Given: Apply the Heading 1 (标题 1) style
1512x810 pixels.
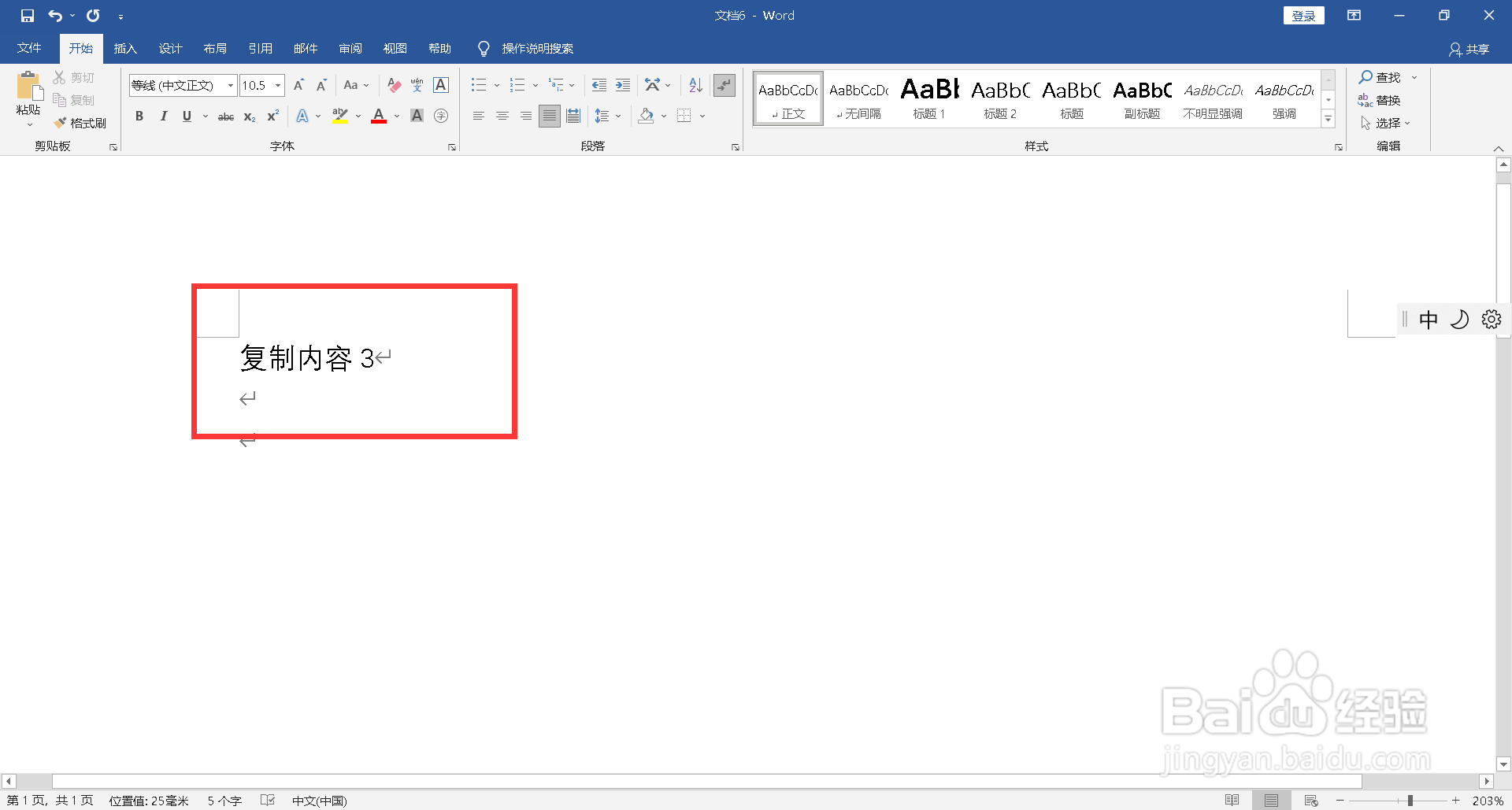Looking at the screenshot, I should (x=929, y=99).
